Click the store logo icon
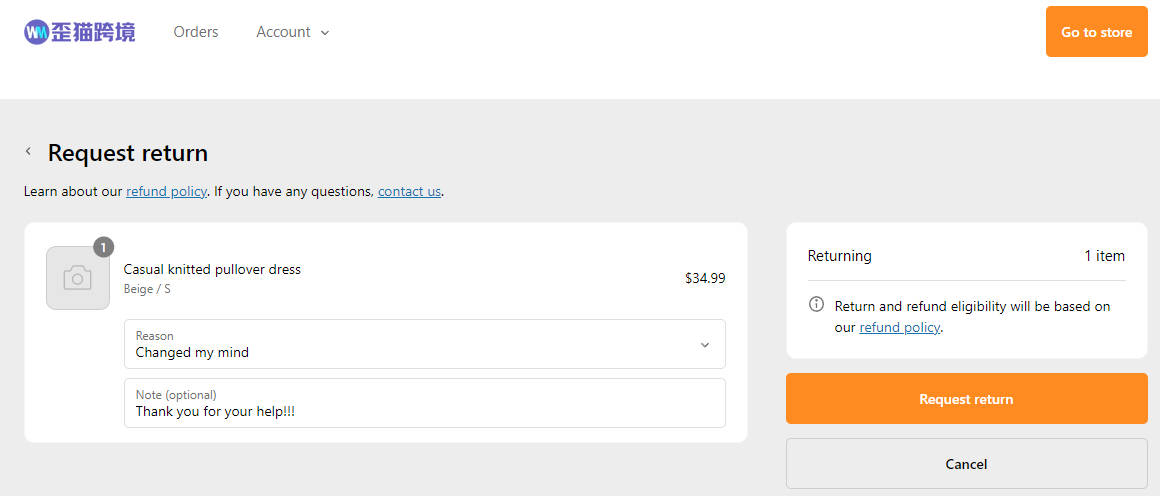This screenshot has height=496, width=1160. [79, 32]
